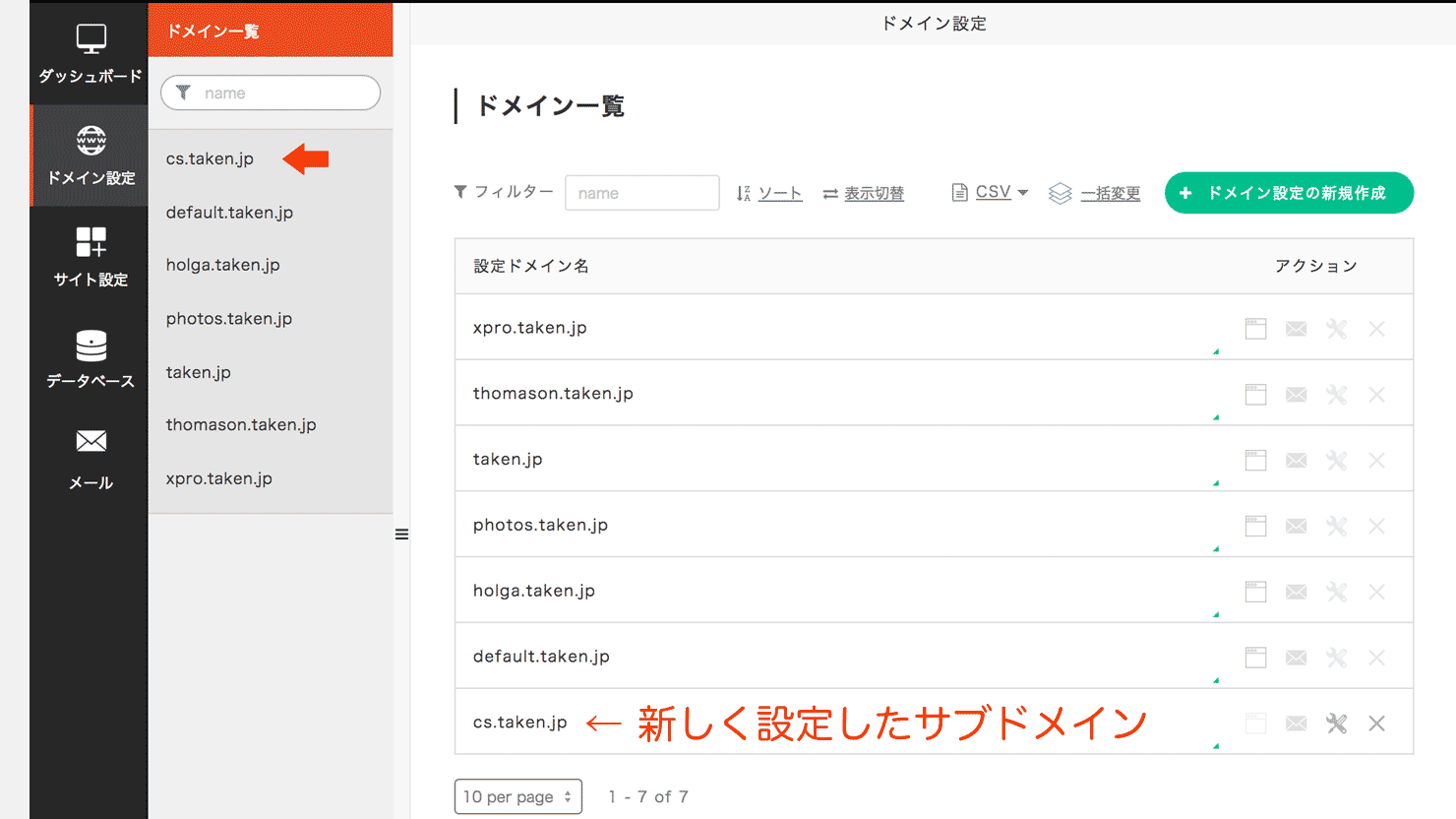Click photos.taken.jp in the domain table
This screenshot has height=819, width=1456.
click(x=540, y=526)
